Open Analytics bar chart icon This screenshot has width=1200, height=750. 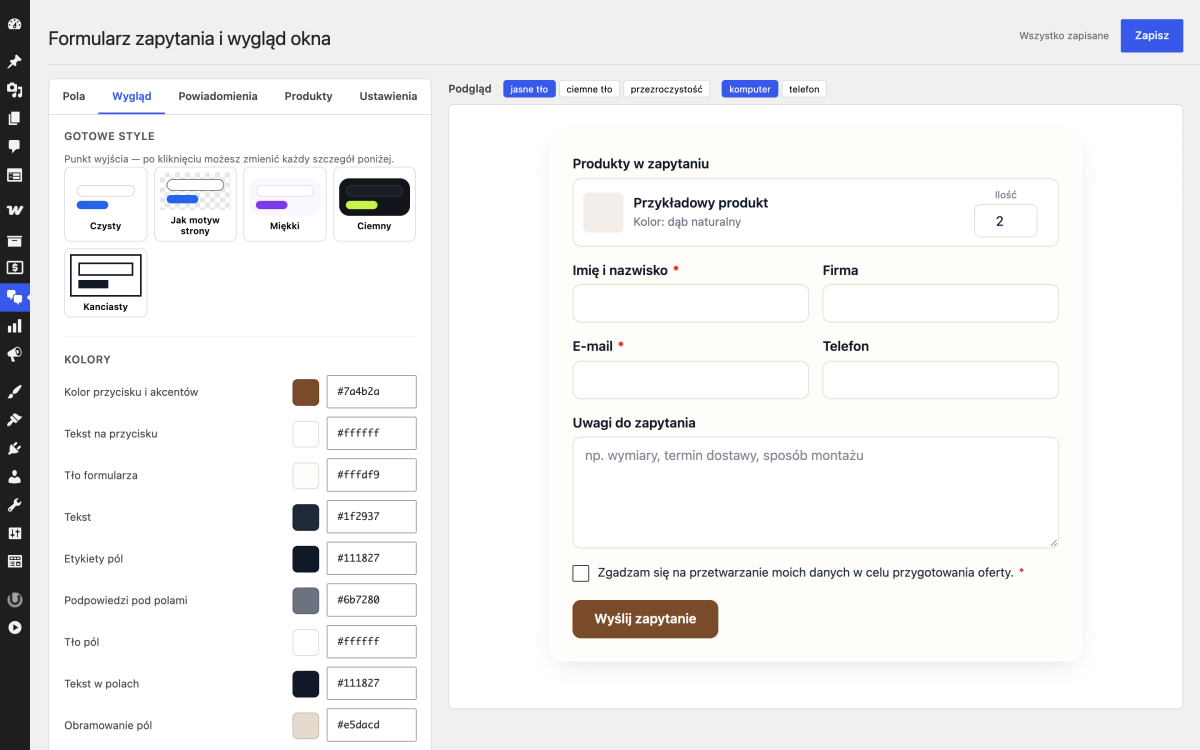15,326
